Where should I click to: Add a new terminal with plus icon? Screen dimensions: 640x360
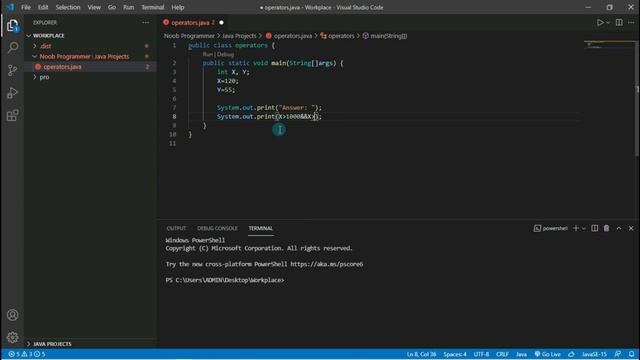click(576, 228)
